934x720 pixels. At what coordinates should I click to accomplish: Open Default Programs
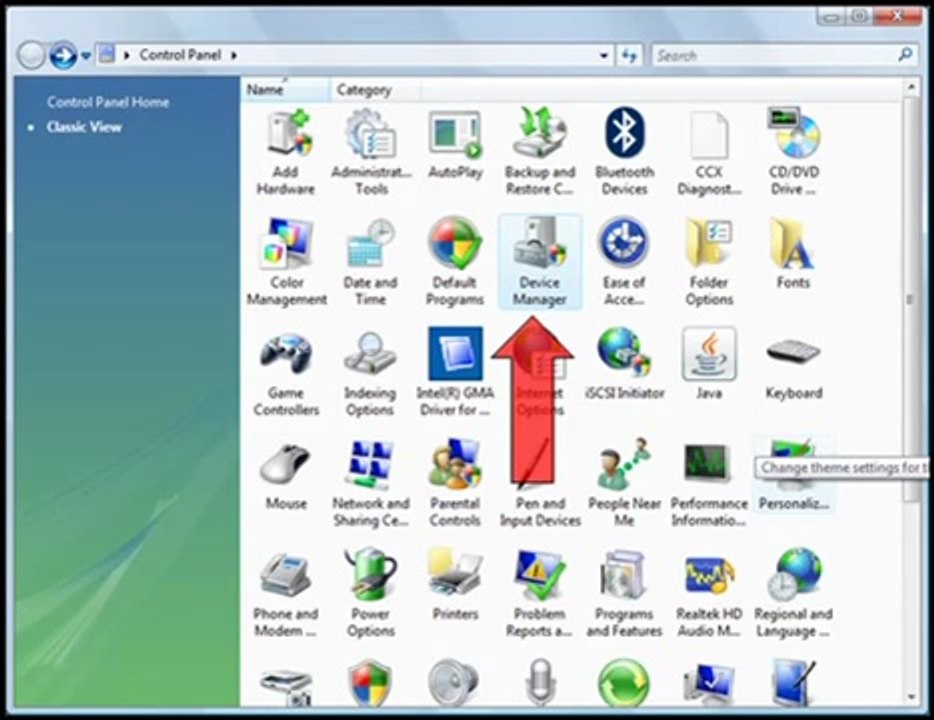click(x=455, y=263)
